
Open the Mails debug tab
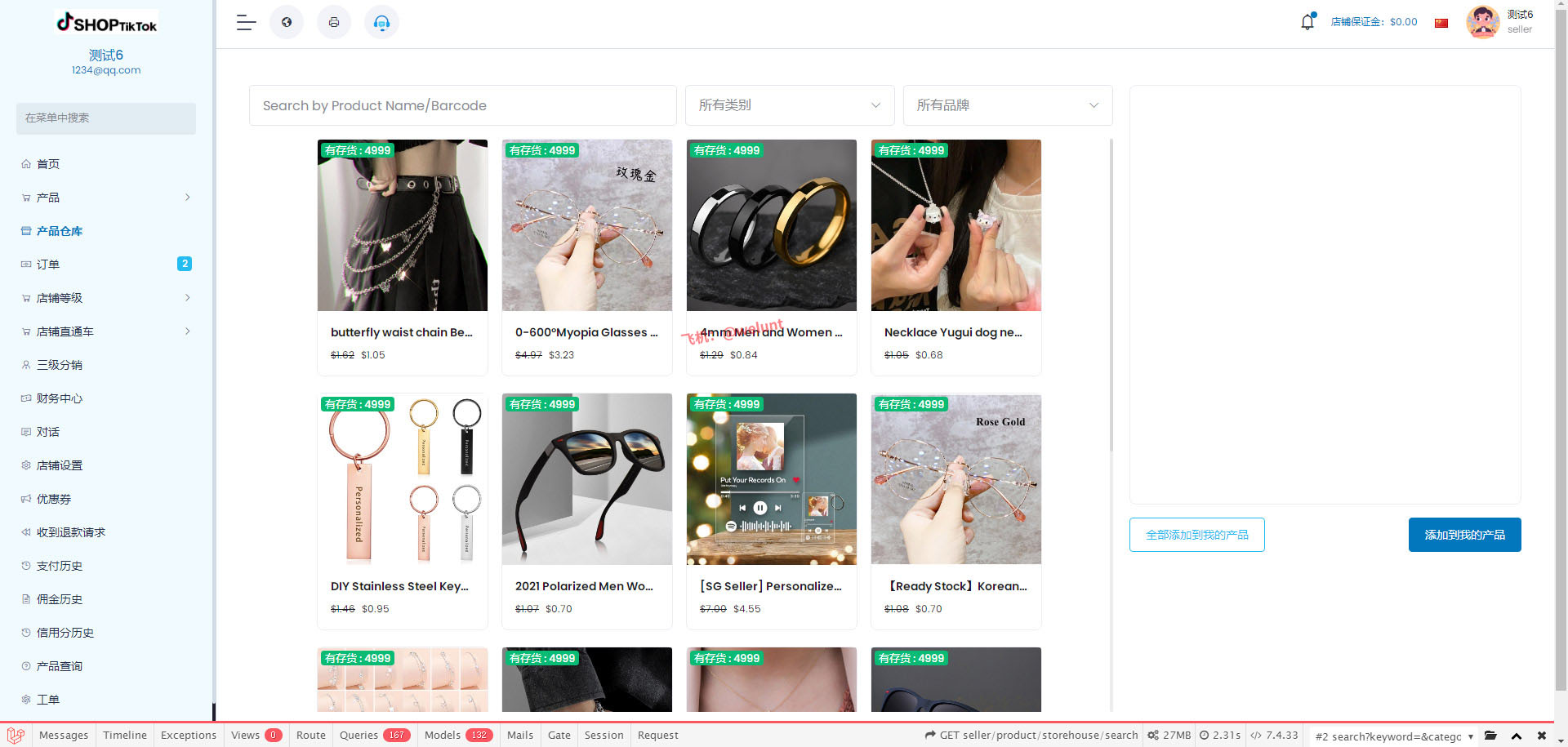click(520, 736)
